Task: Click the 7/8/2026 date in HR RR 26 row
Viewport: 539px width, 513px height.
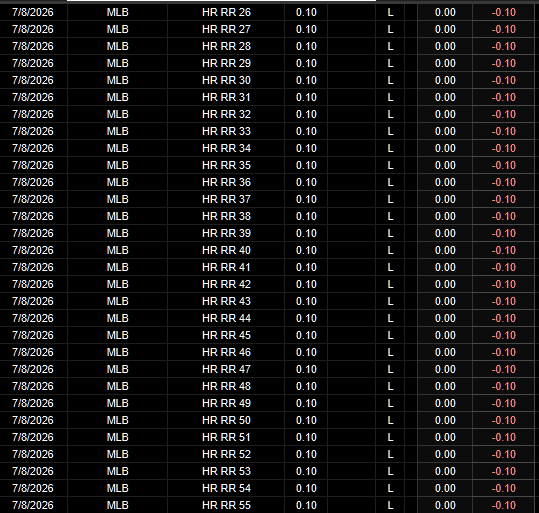Action: tap(33, 12)
